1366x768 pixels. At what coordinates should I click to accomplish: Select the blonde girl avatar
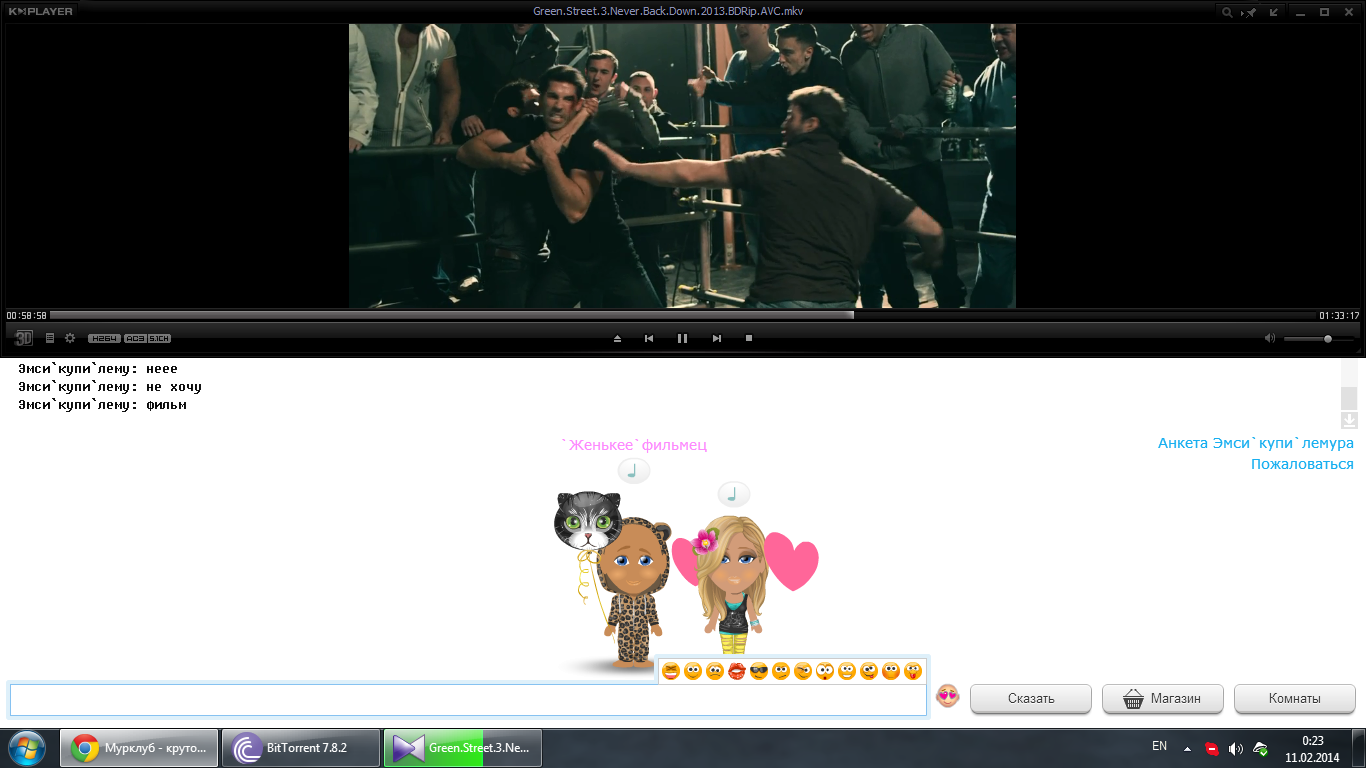734,585
